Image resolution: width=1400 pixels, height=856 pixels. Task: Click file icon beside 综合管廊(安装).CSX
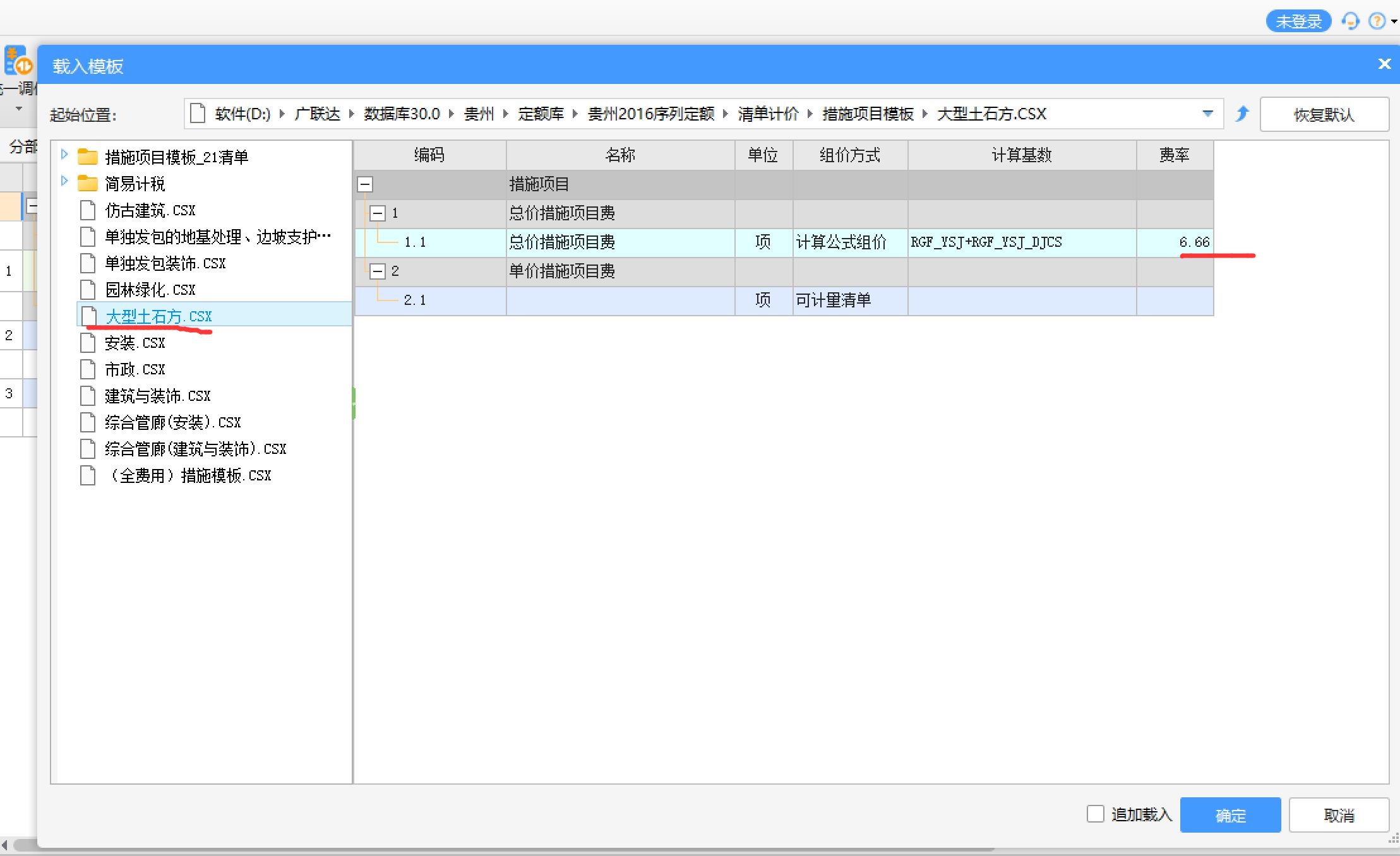[88, 422]
